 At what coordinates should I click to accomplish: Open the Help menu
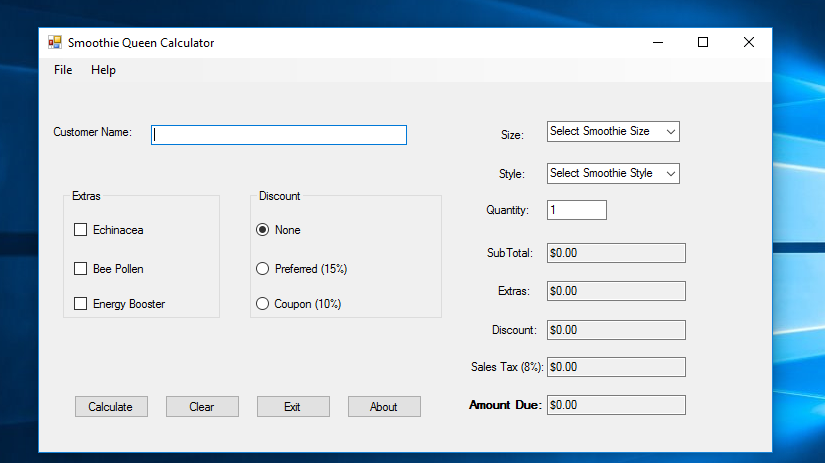(x=103, y=70)
